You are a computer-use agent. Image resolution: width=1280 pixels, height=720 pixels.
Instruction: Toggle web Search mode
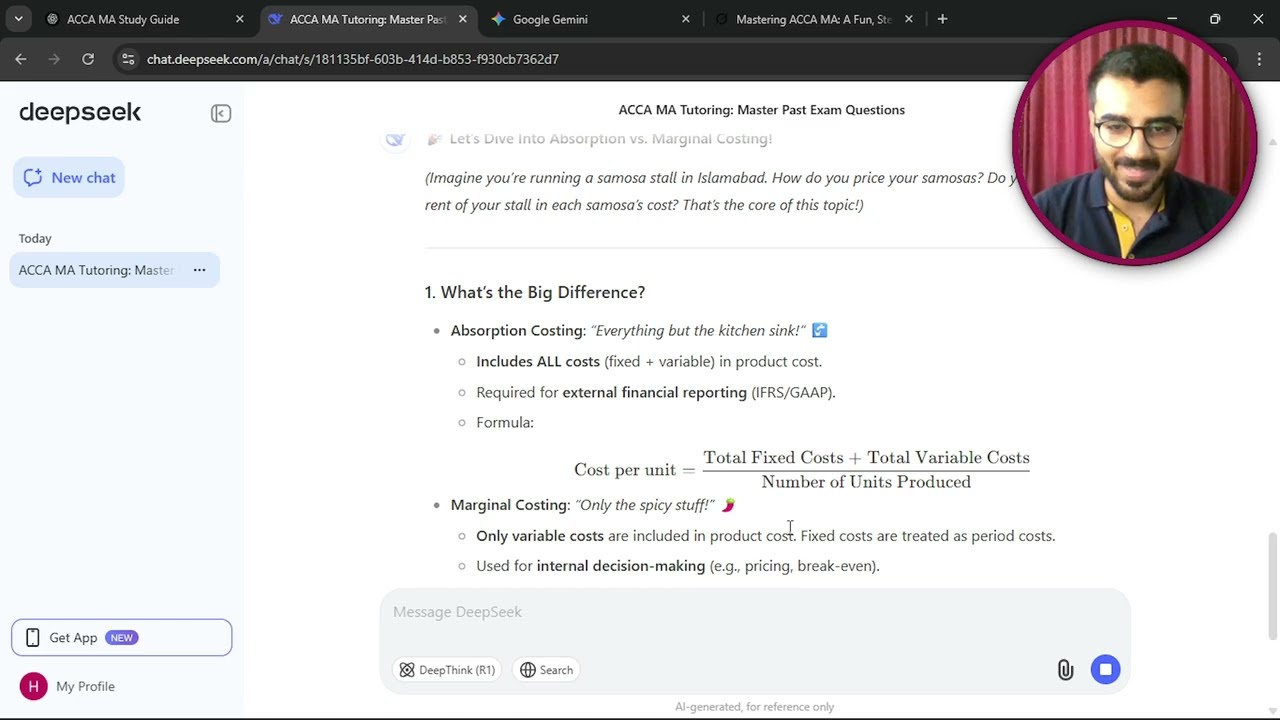point(546,670)
